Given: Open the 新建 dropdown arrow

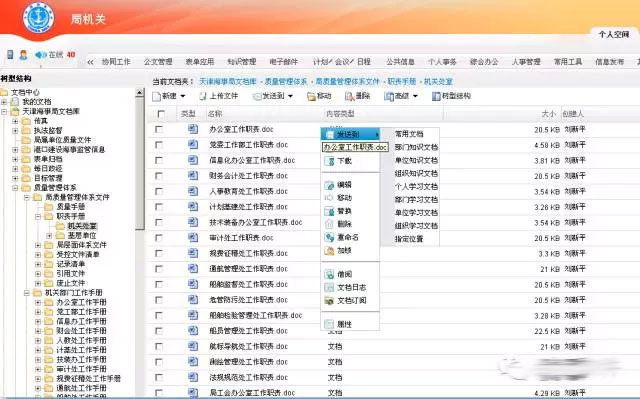Looking at the screenshot, I should coord(182,96).
